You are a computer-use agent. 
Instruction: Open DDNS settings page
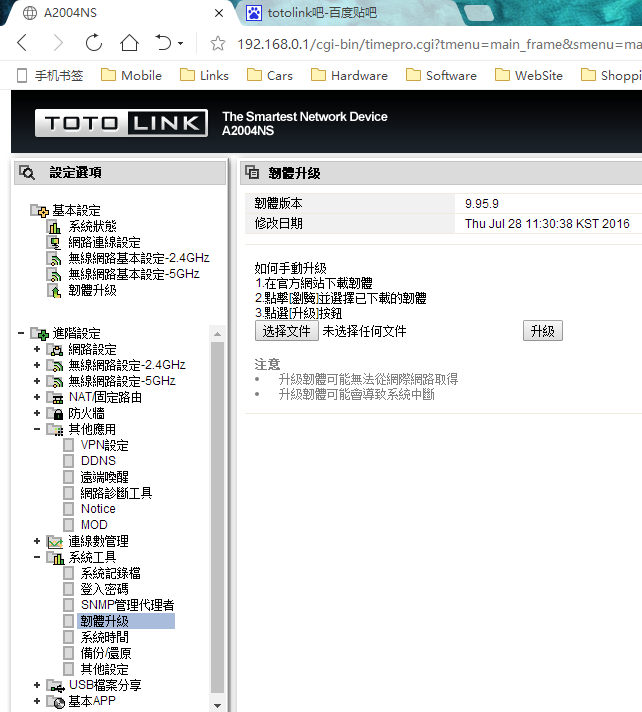click(x=99, y=461)
